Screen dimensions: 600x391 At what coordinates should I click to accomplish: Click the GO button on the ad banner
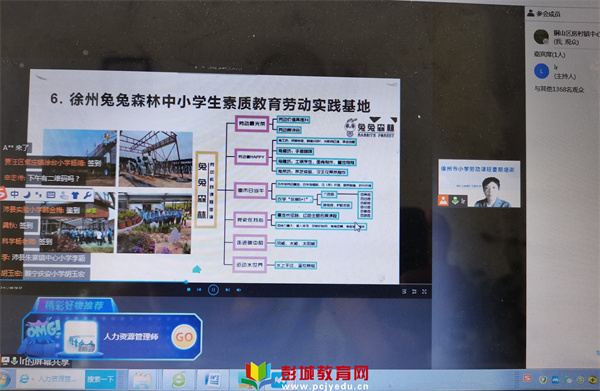[184, 337]
